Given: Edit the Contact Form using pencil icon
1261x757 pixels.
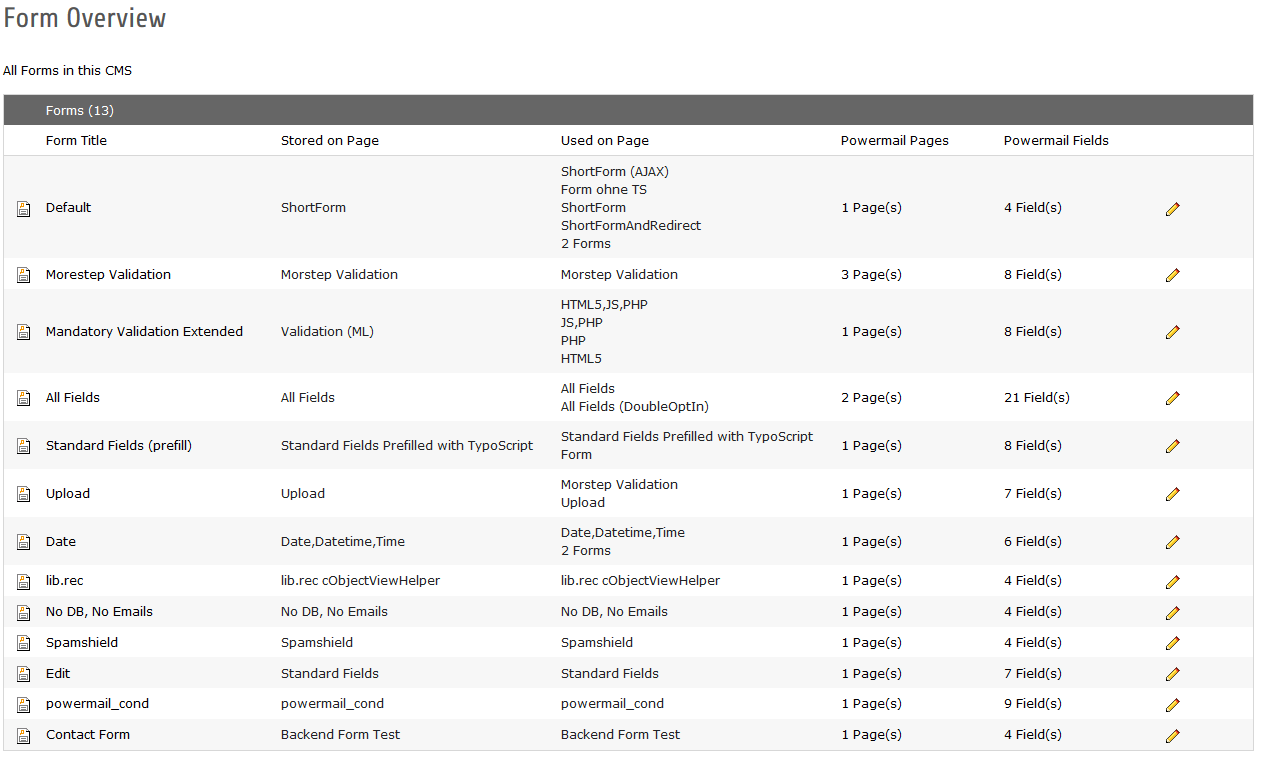Looking at the screenshot, I should coord(1173,736).
